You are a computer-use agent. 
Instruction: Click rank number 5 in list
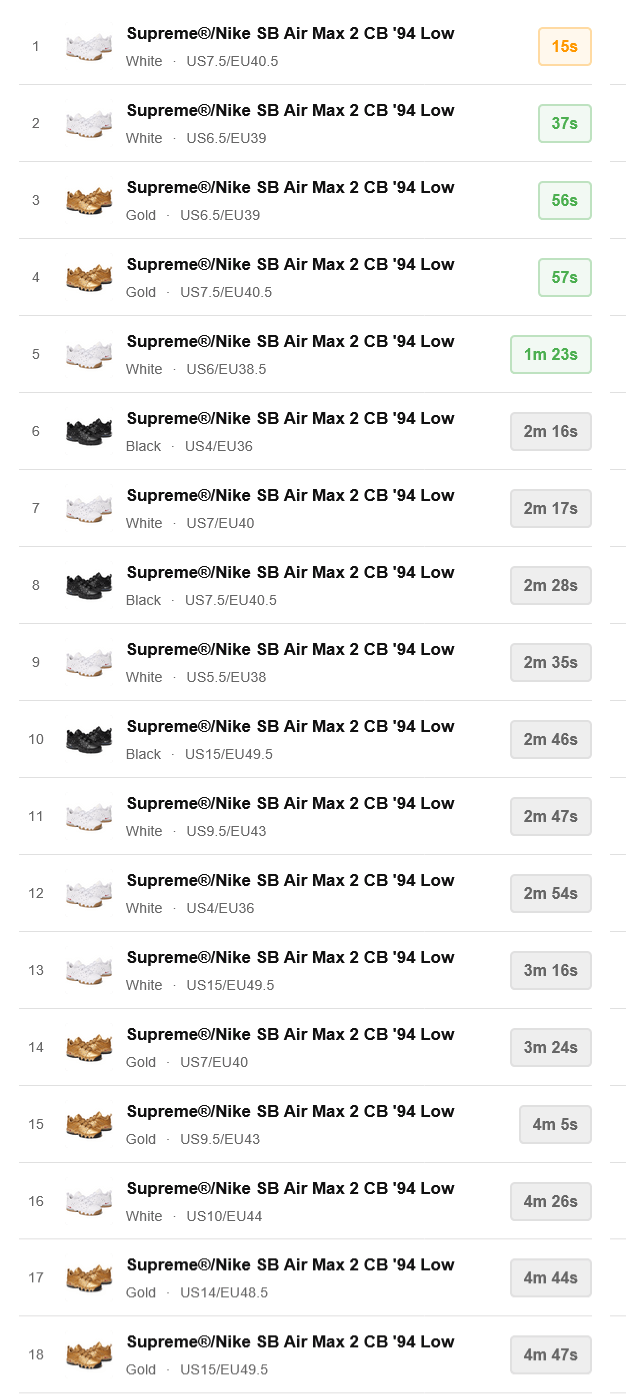36,355
